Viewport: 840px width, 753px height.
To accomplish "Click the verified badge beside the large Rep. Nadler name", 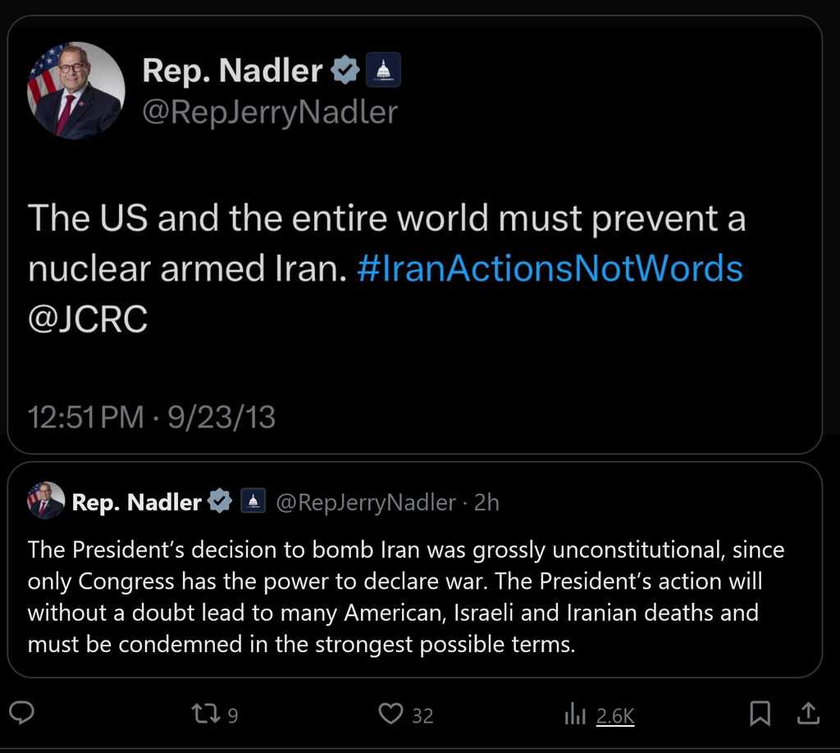I will 344,70.
